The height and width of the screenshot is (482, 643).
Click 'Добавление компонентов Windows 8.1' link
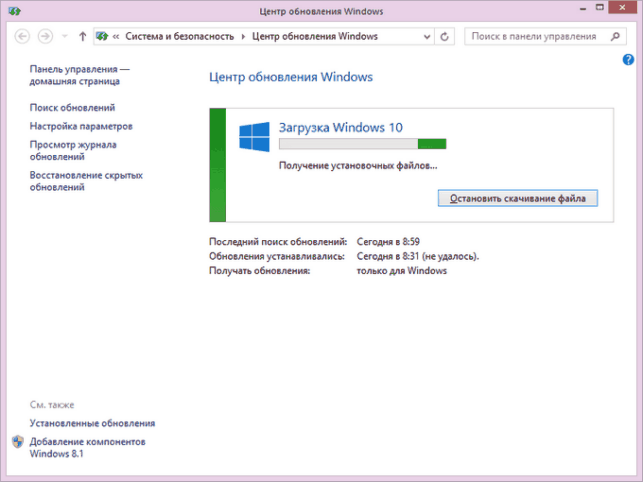(x=87, y=448)
